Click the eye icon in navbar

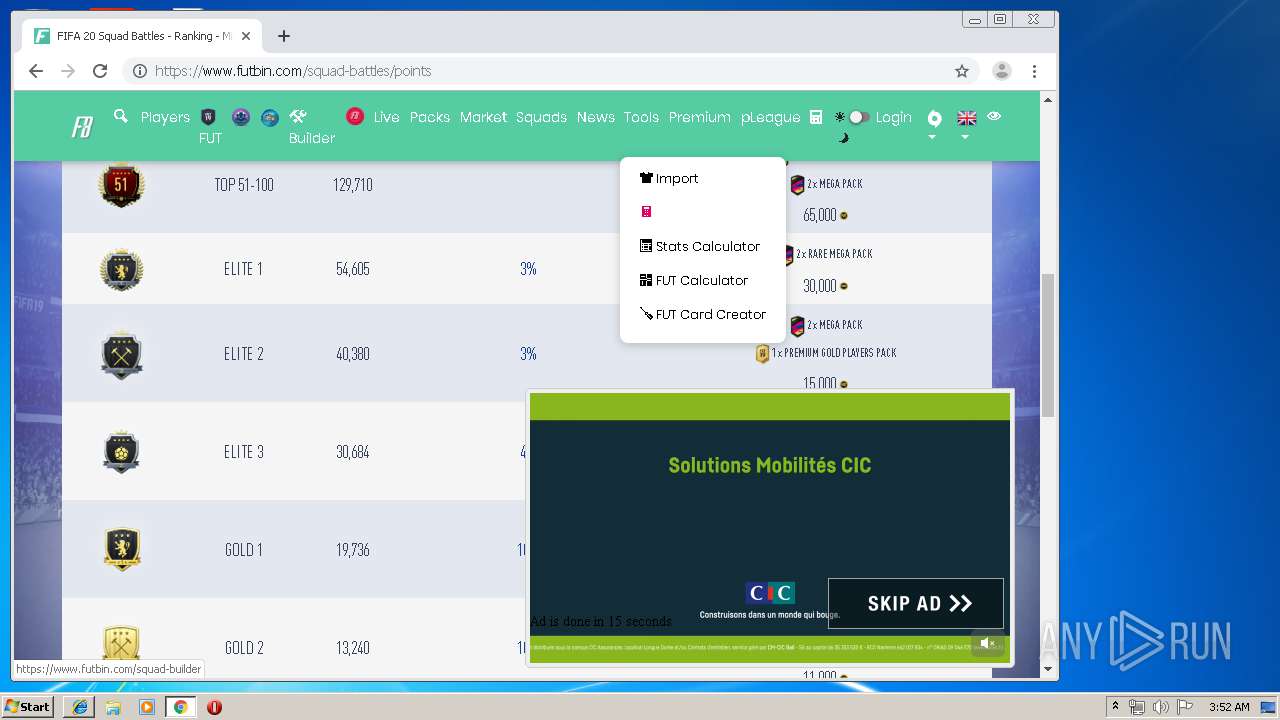click(994, 116)
